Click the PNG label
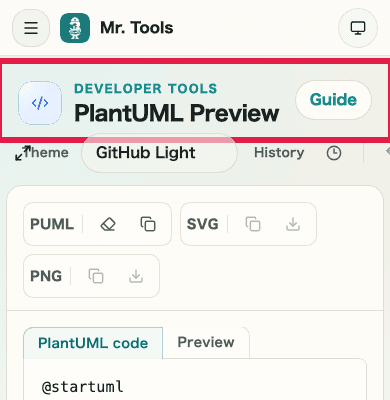This screenshot has width=390, height=400. click(x=46, y=276)
